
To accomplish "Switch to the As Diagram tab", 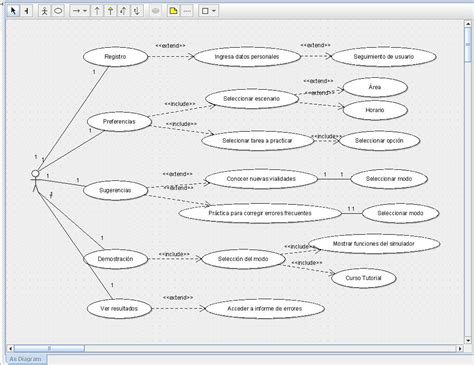I will point(26,359).
